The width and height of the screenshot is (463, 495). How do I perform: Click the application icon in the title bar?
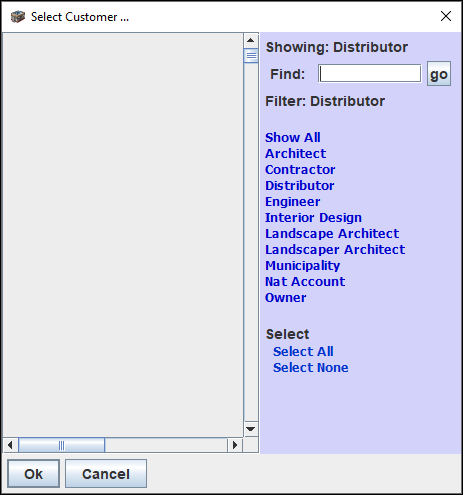click(18, 17)
